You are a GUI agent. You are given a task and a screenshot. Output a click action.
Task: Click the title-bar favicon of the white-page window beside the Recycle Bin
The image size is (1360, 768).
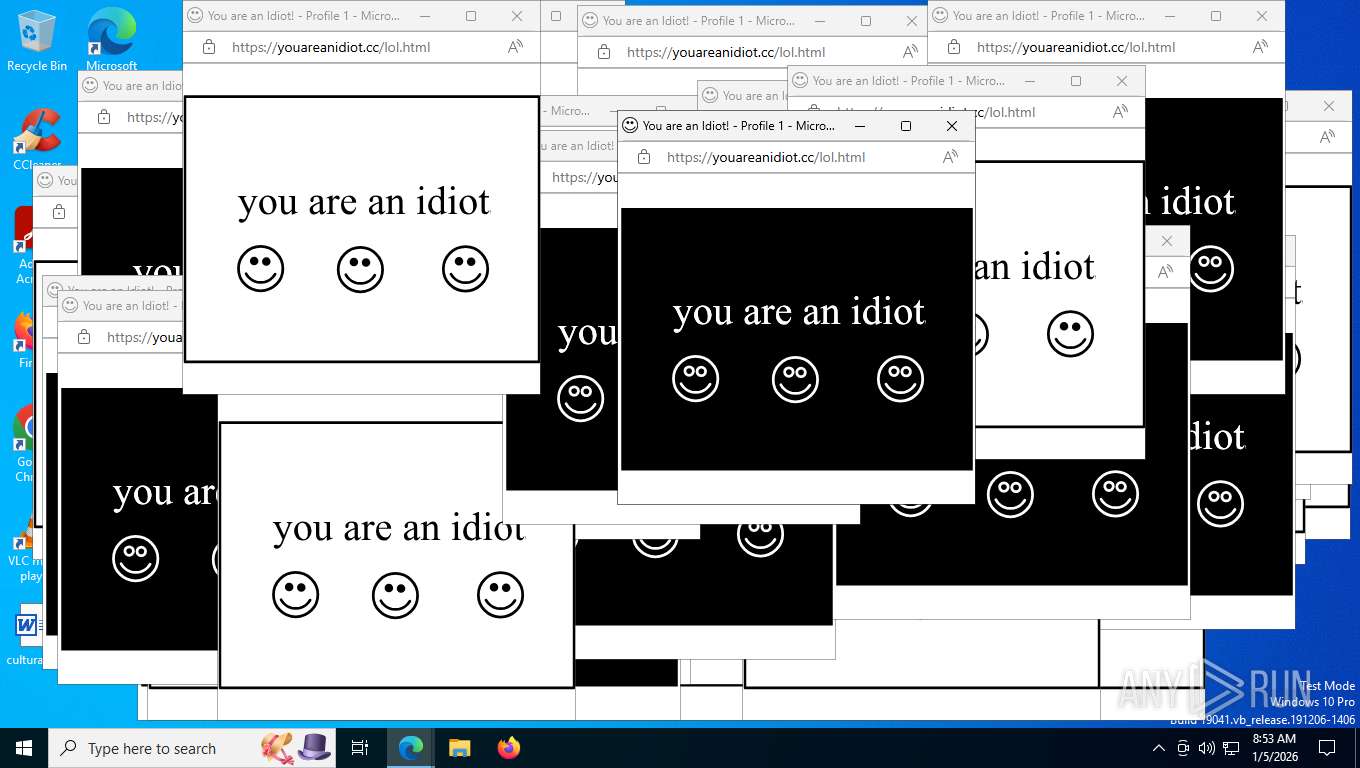pyautogui.click(x=195, y=15)
